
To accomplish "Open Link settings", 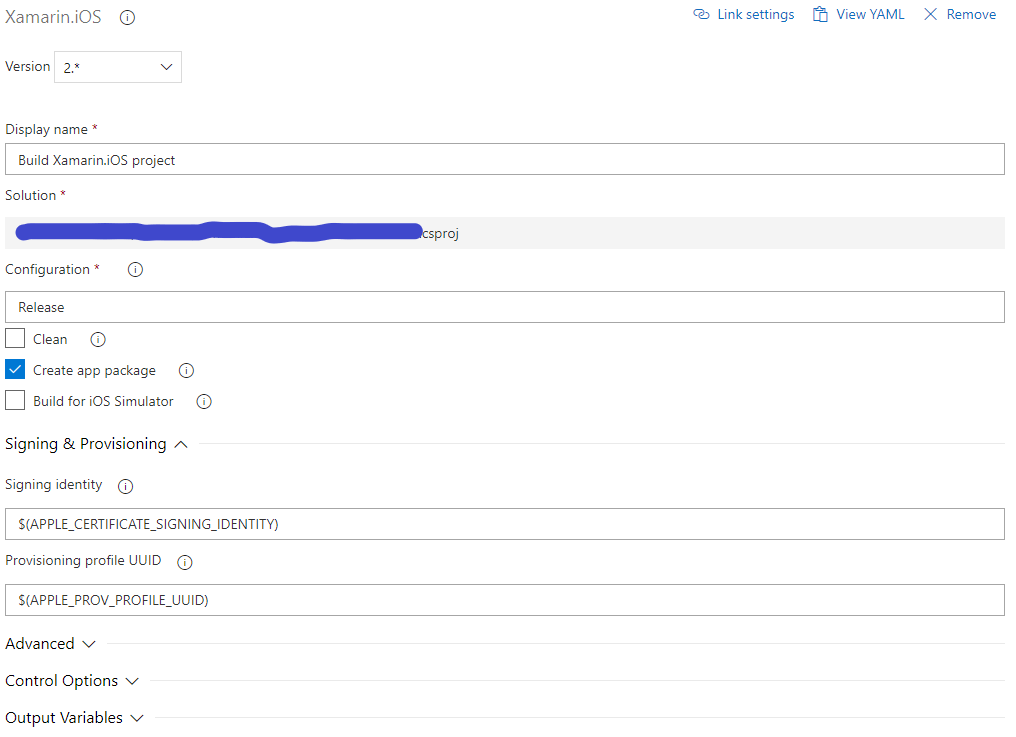I will click(743, 14).
